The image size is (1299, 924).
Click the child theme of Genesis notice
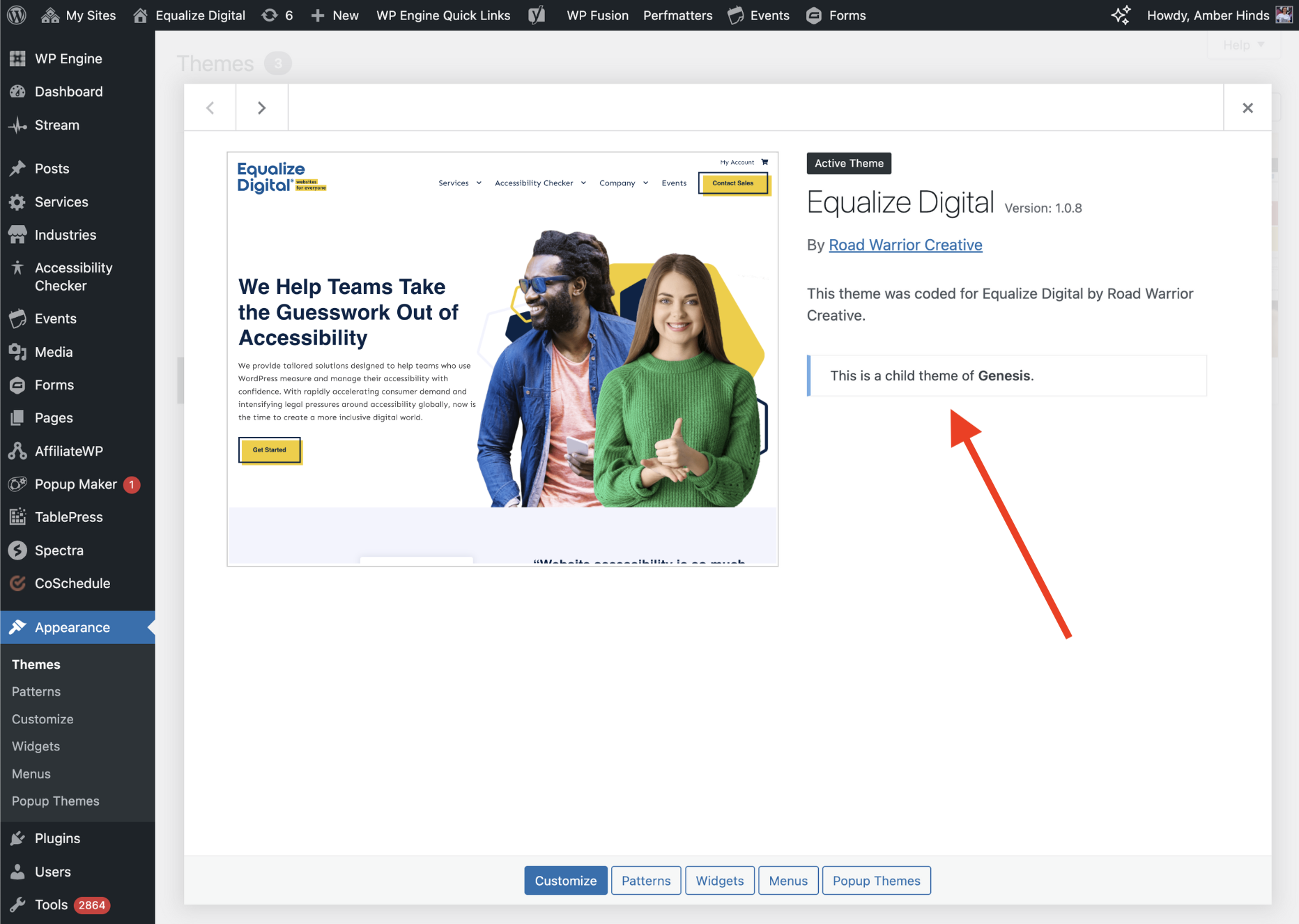click(x=1007, y=376)
